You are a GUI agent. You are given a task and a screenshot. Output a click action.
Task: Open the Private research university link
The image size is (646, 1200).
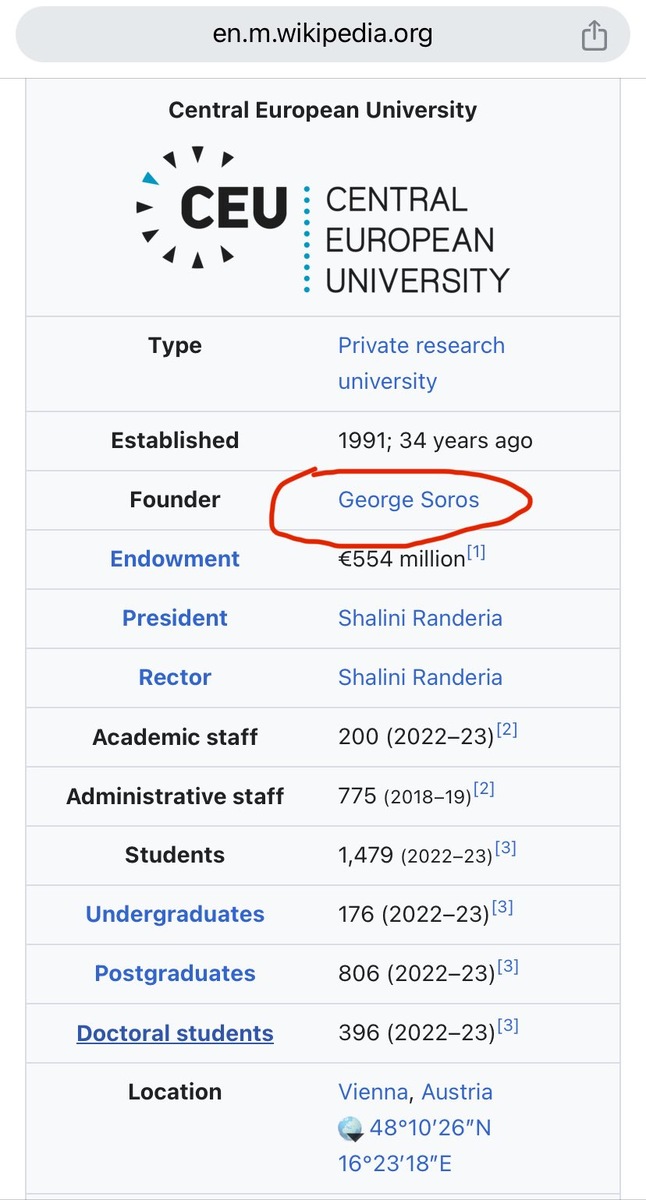(x=421, y=363)
